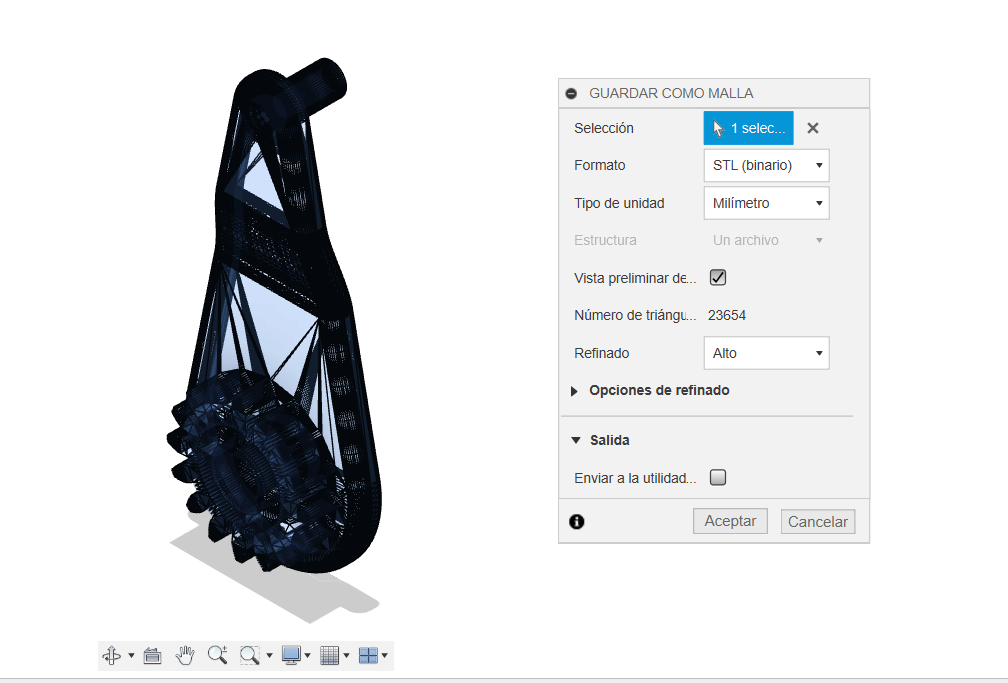This screenshot has width=1008, height=683.
Task: Click the 'Refinado' label
Action: point(602,353)
